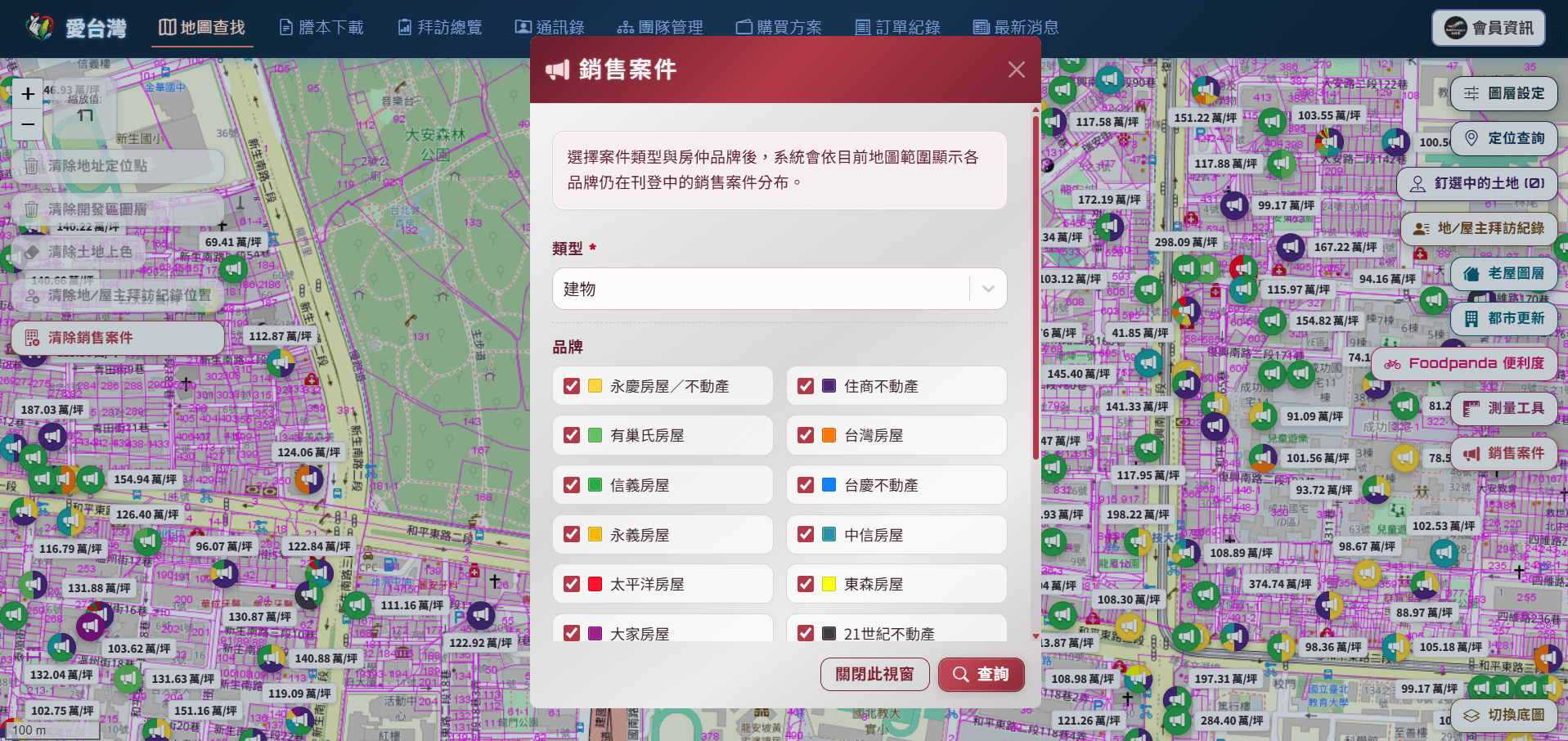Viewport: 1568px width, 741px height.
Task: Click the map marker next to 111.16 萬/坪
Action: 357,605
